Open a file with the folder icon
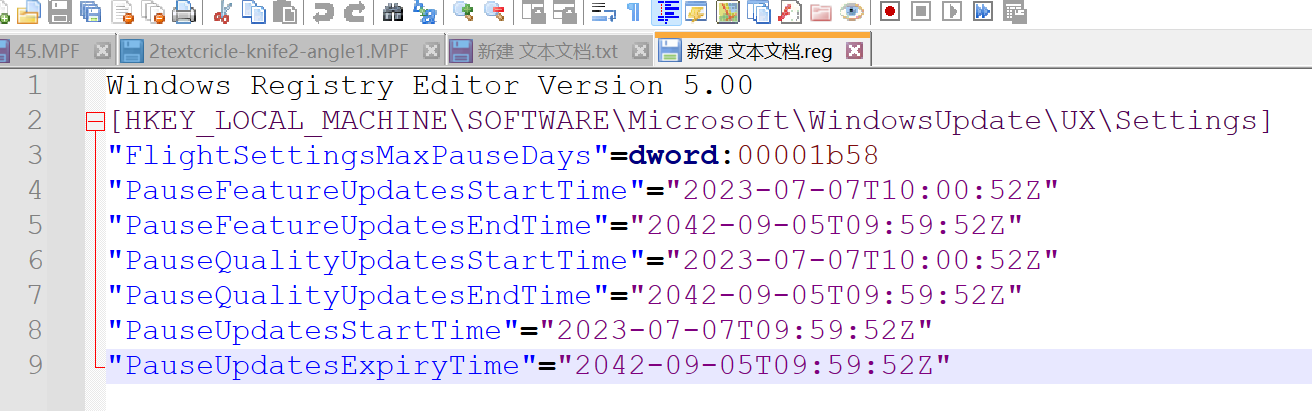The width and height of the screenshot is (1312, 411). 29,12
